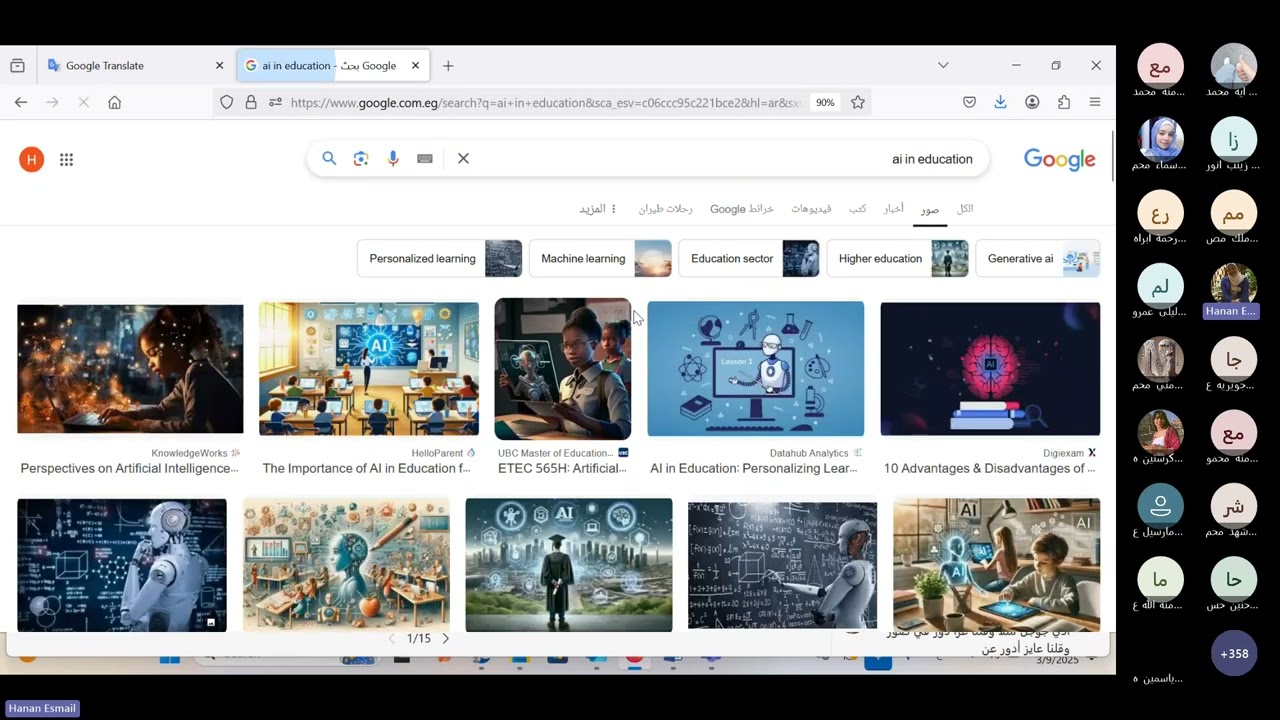Open the Pocket save icon
This screenshot has height=720, width=1280.
(969, 102)
